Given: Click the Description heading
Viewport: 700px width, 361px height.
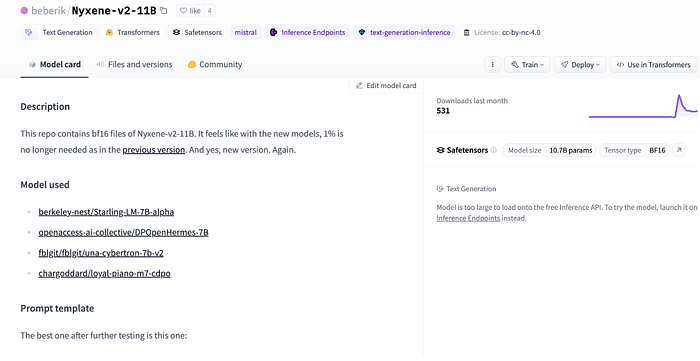Looking at the screenshot, I should (45, 107).
